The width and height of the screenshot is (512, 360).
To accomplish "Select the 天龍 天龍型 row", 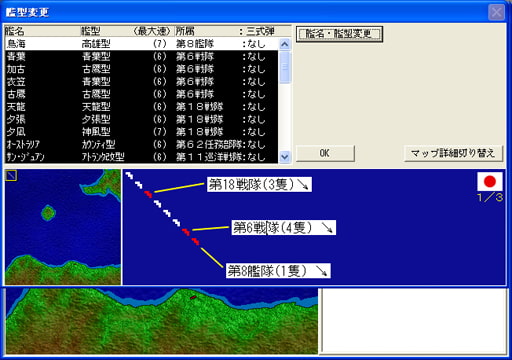I will click(141, 107).
